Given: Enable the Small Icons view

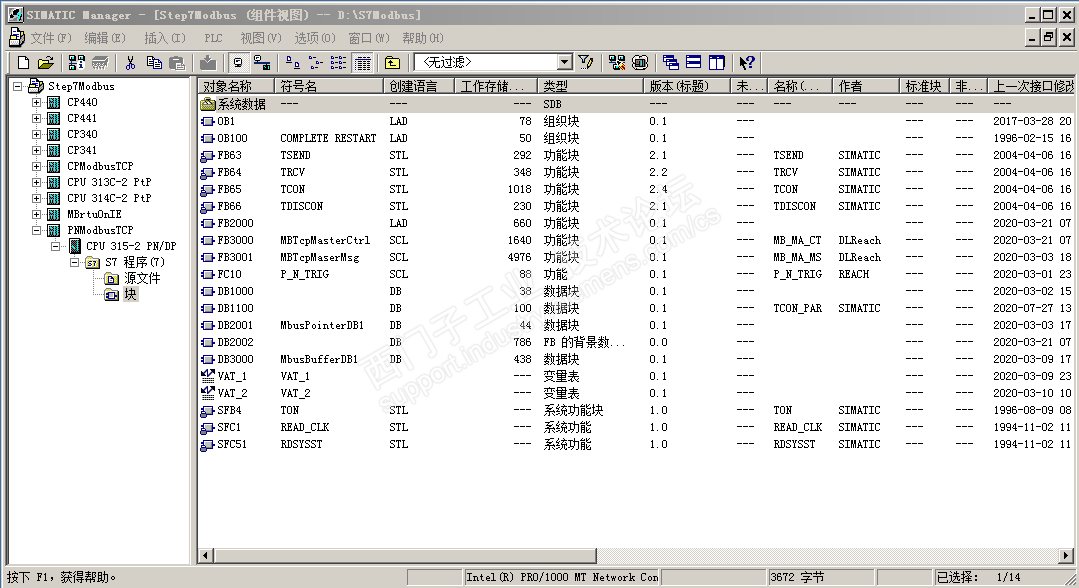Looking at the screenshot, I should [316, 63].
